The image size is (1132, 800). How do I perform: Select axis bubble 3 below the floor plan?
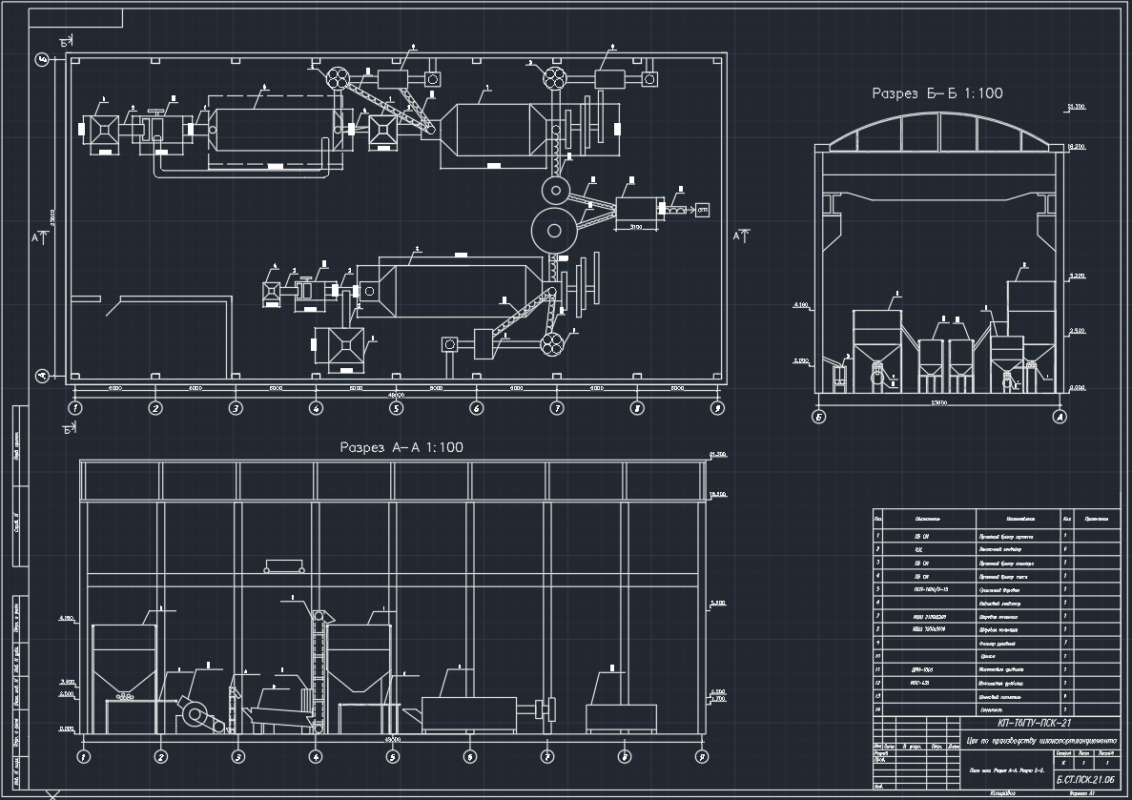235,408
